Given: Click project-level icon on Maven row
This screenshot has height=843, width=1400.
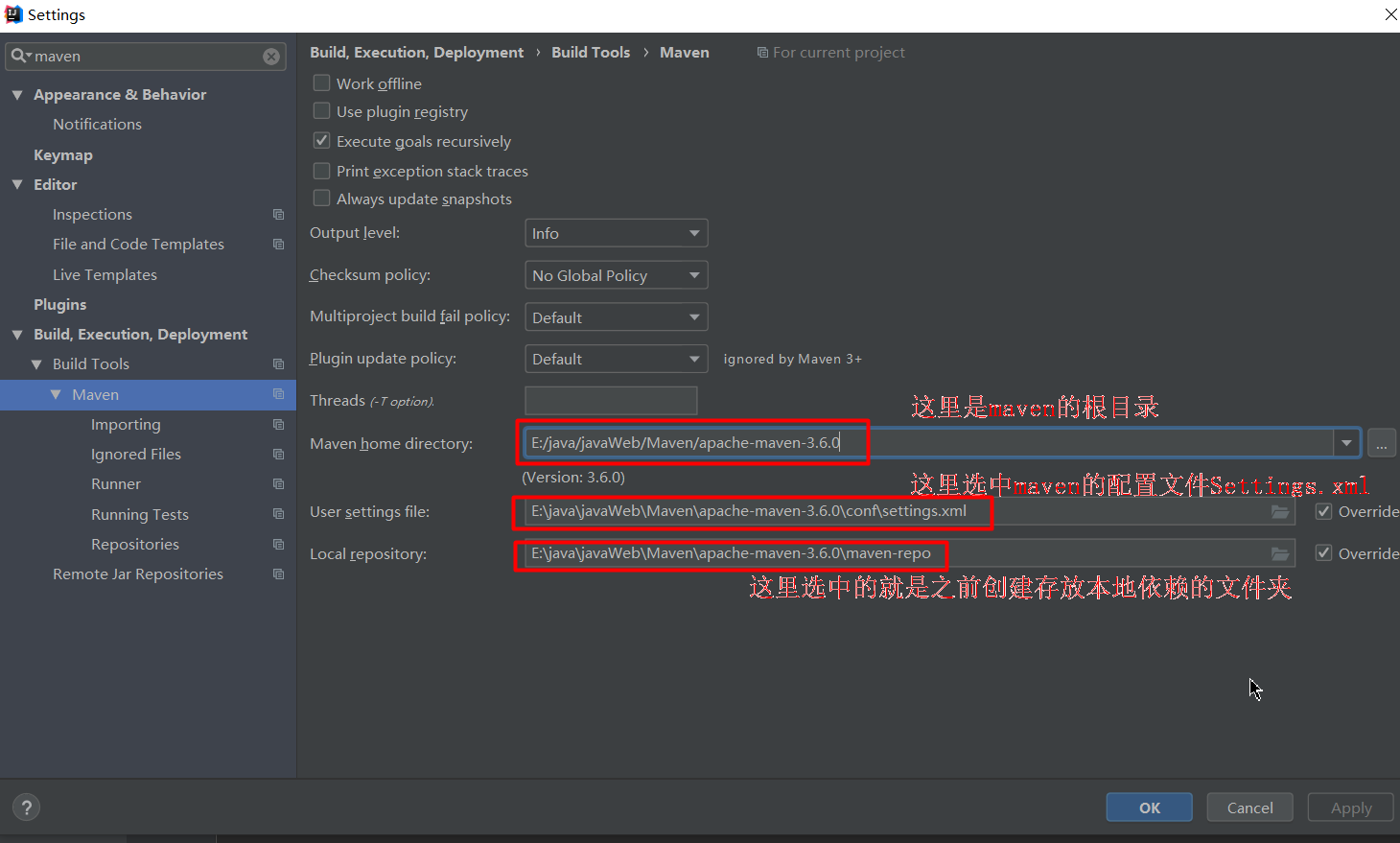Looking at the screenshot, I should coord(278,394).
